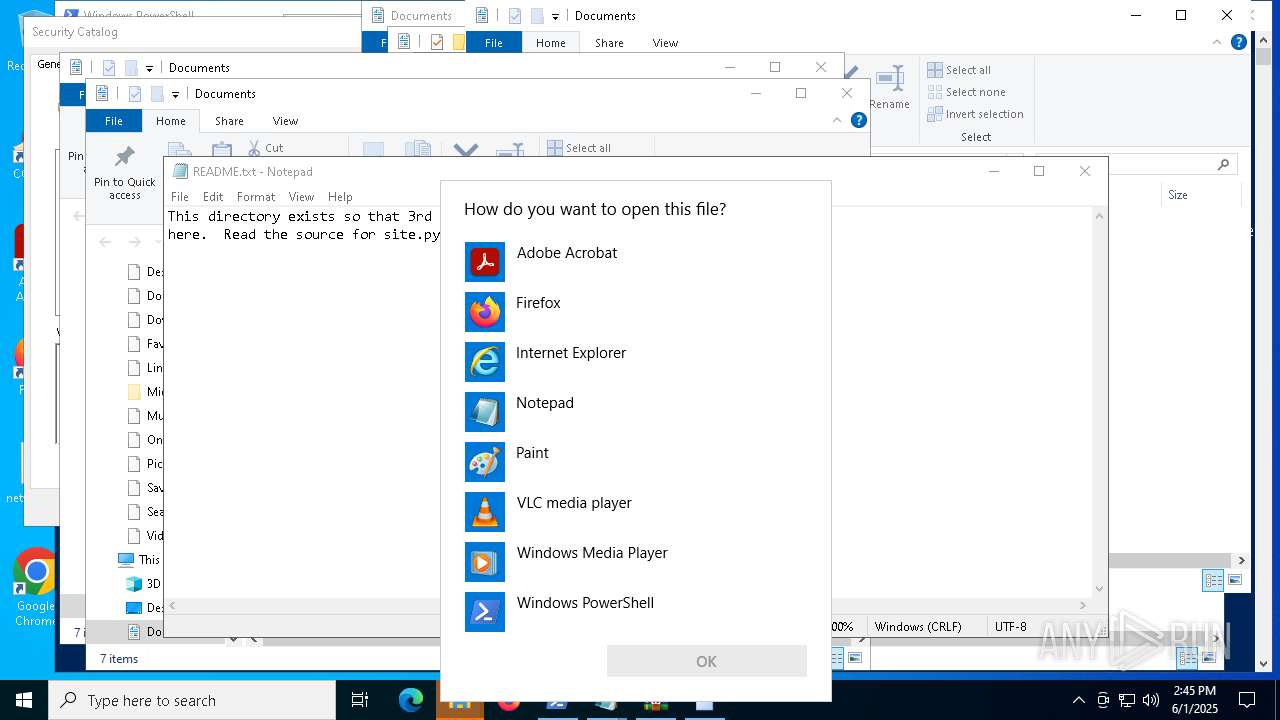The width and height of the screenshot is (1280, 720).
Task: Switch to Share tab in front Documents explorer
Action: pos(229,121)
